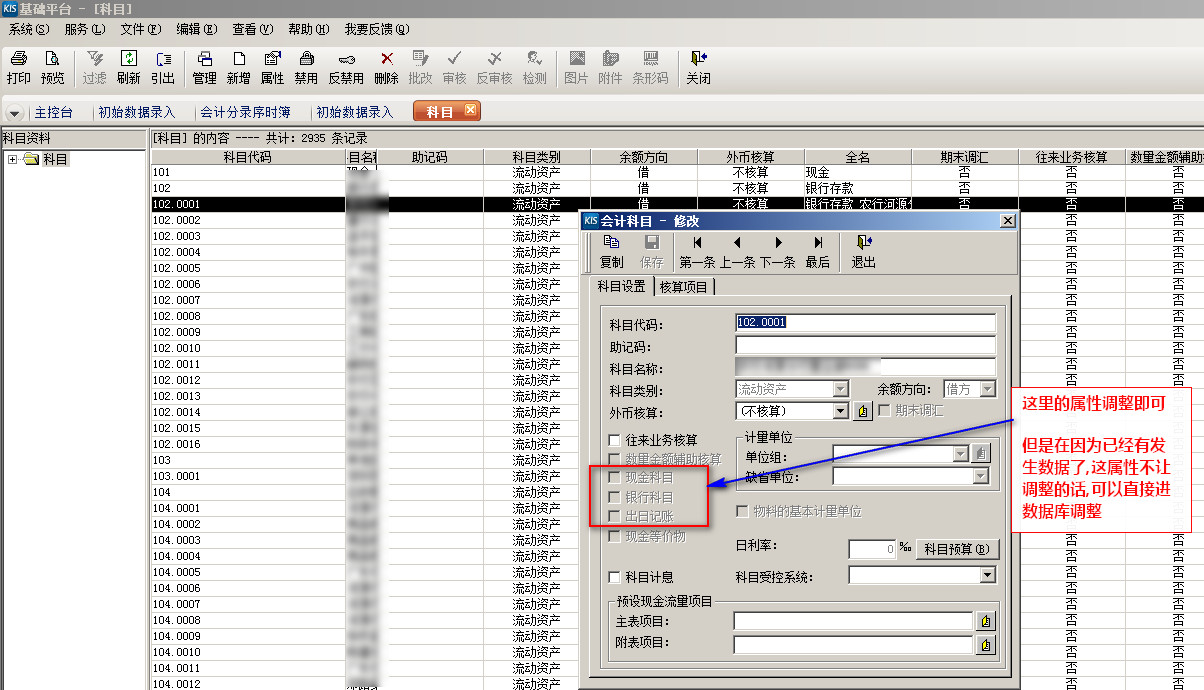Image resolution: width=1204 pixels, height=690 pixels.
Task: Click the 属性 (Properties) toolbar icon
Action: [272, 67]
